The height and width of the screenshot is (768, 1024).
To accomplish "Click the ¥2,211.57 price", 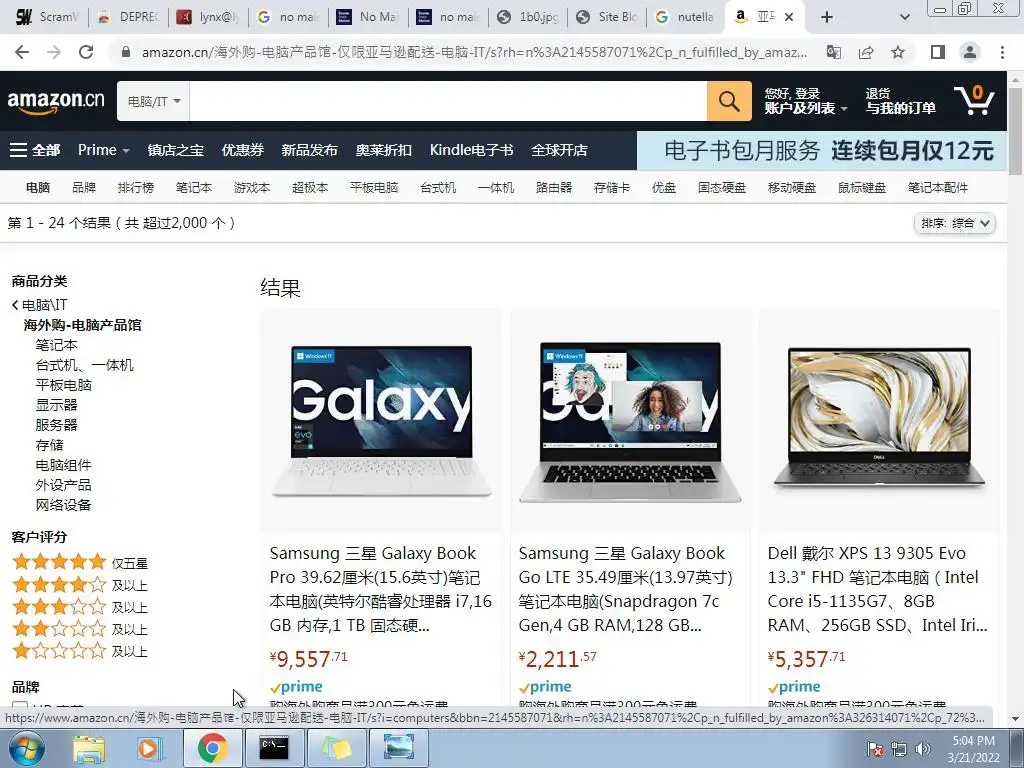I will 558,658.
